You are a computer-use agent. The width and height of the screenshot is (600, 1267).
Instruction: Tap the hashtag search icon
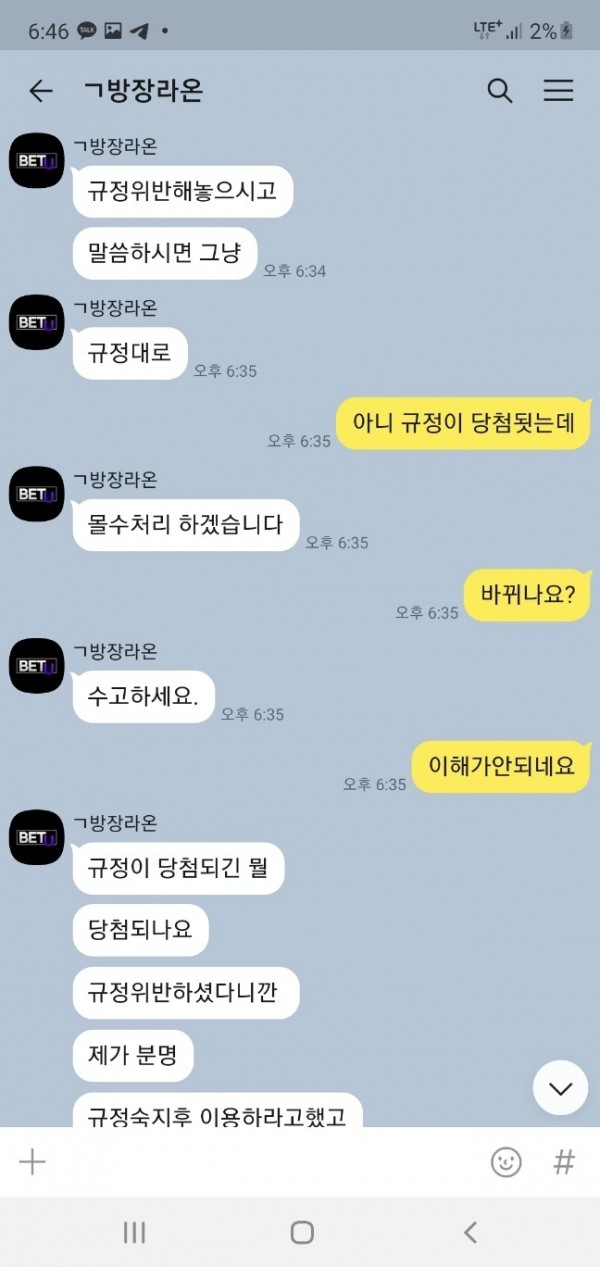coord(564,1161)
